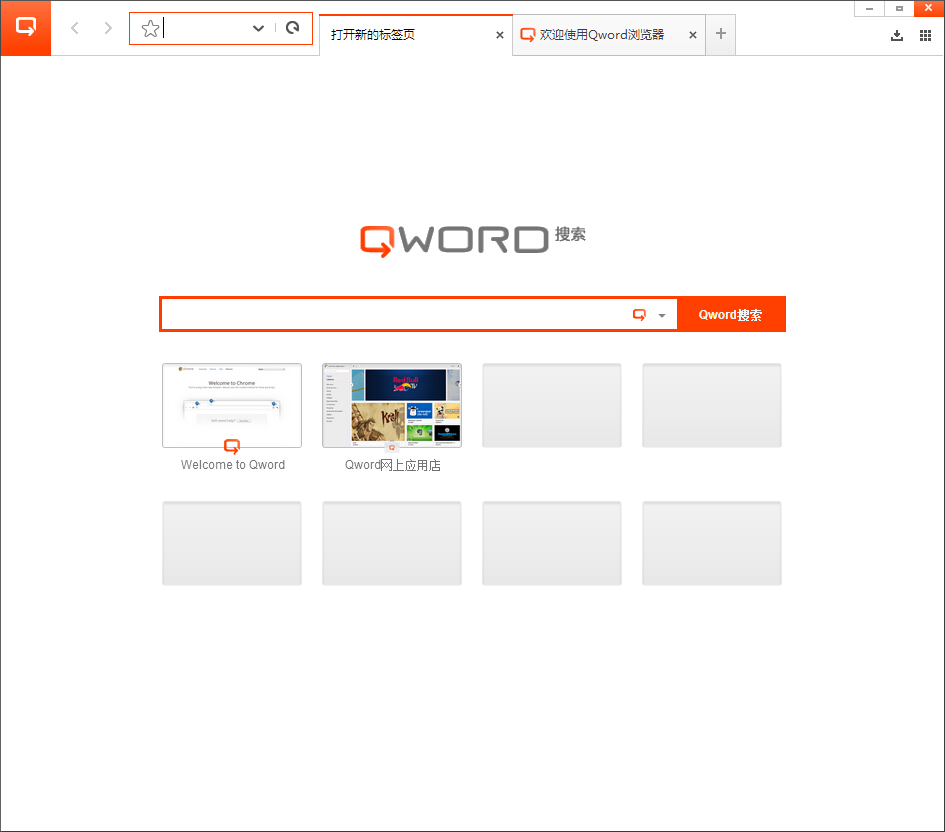Click the Welcome to Qword label
This screenshot has width=945, height=832.
[x=233, y=464]
